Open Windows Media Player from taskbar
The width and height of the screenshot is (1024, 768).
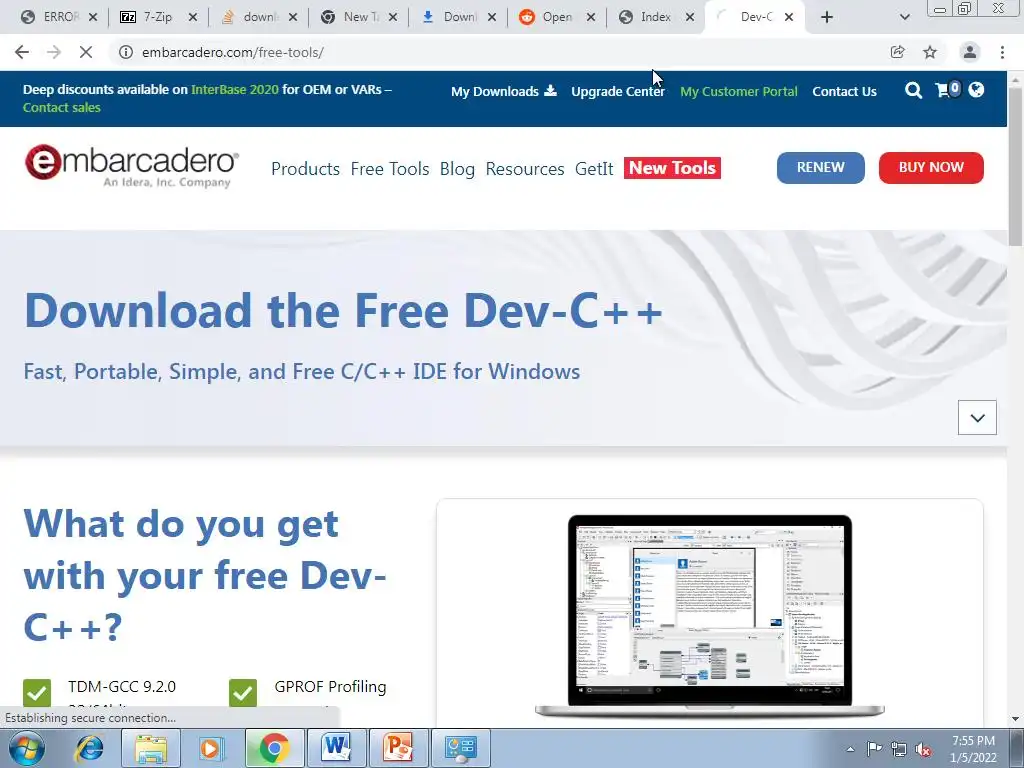(x=210, y=748)
